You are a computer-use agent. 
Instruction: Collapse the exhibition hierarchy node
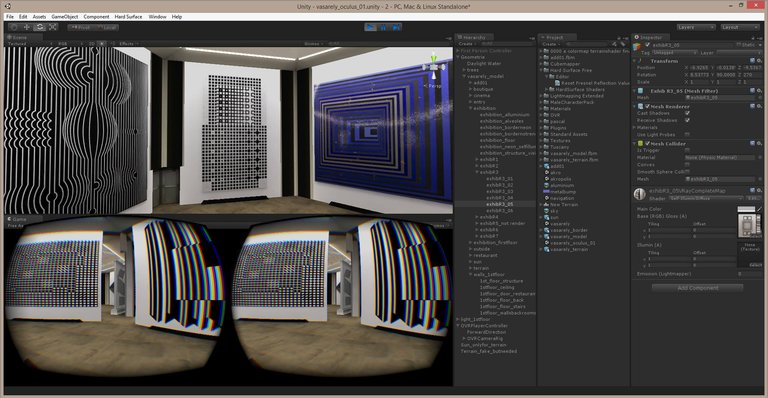[470, 108]
